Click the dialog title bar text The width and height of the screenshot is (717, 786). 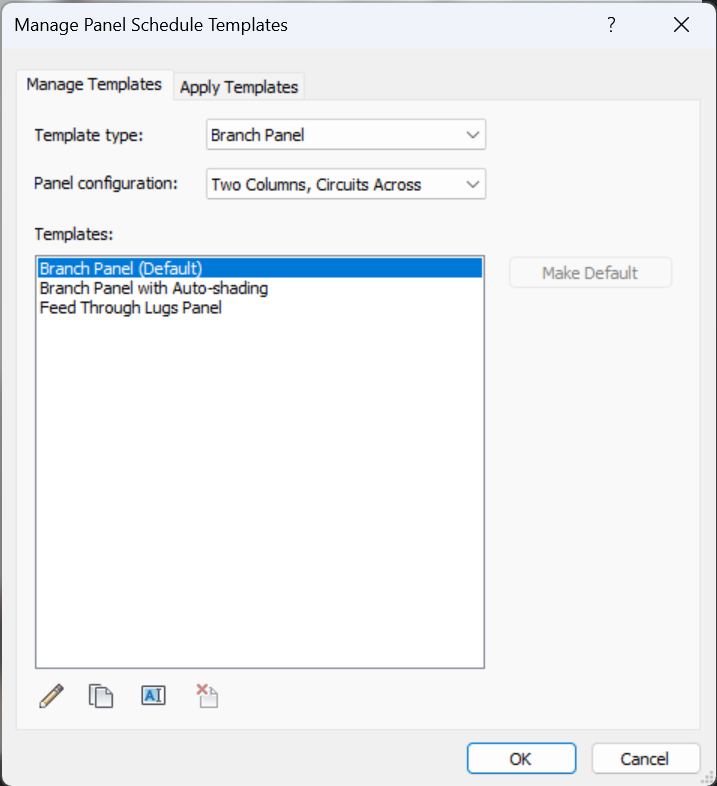click(x=151, y=25)
